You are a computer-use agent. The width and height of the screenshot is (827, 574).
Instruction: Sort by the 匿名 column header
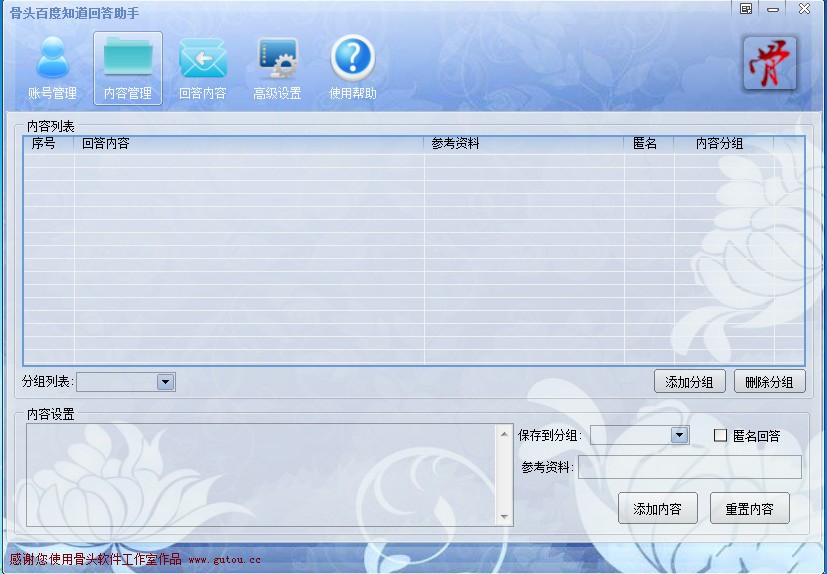(x=649, y=144)
